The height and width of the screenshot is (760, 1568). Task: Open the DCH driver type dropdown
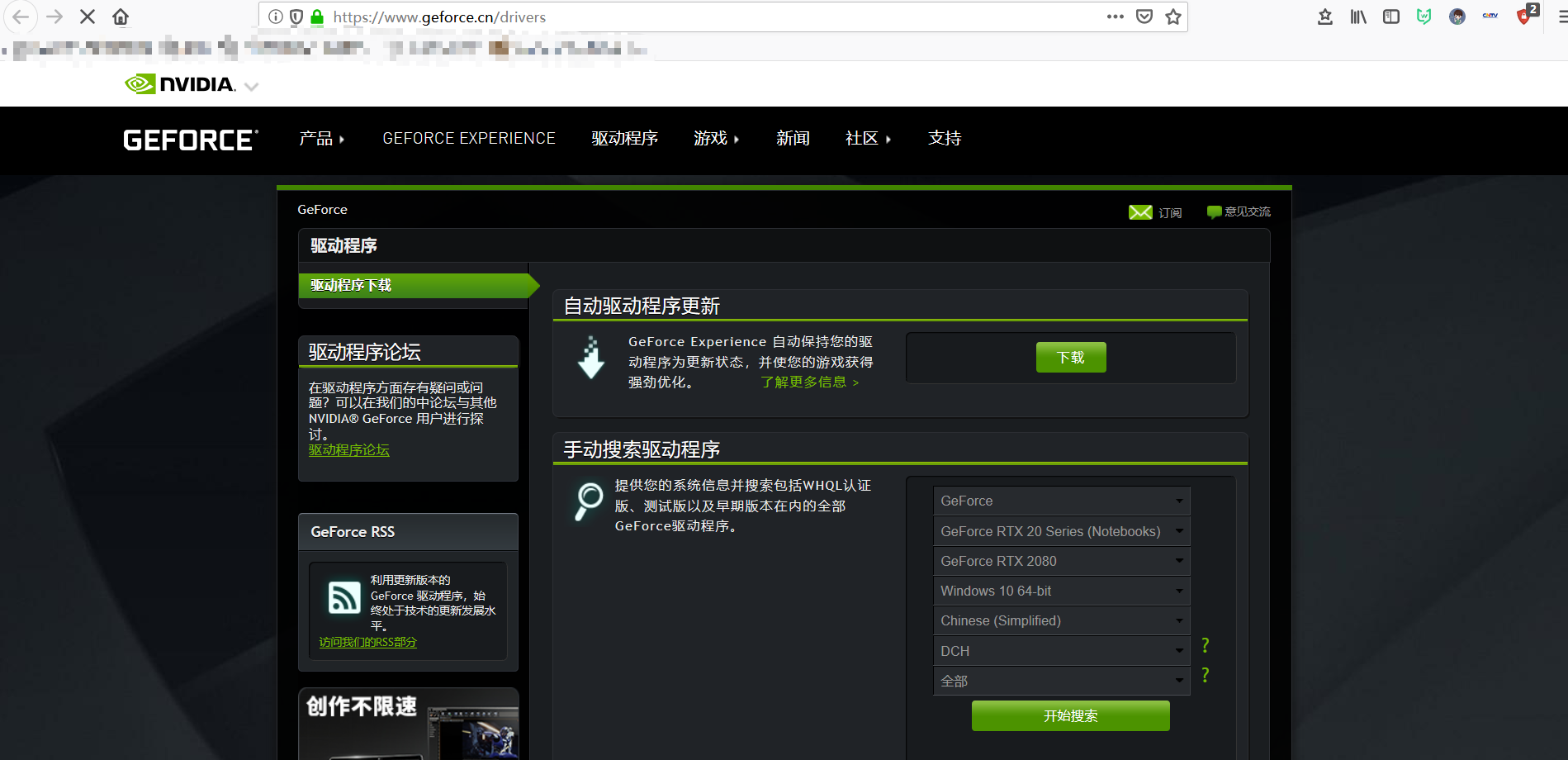coord(1062,651)
